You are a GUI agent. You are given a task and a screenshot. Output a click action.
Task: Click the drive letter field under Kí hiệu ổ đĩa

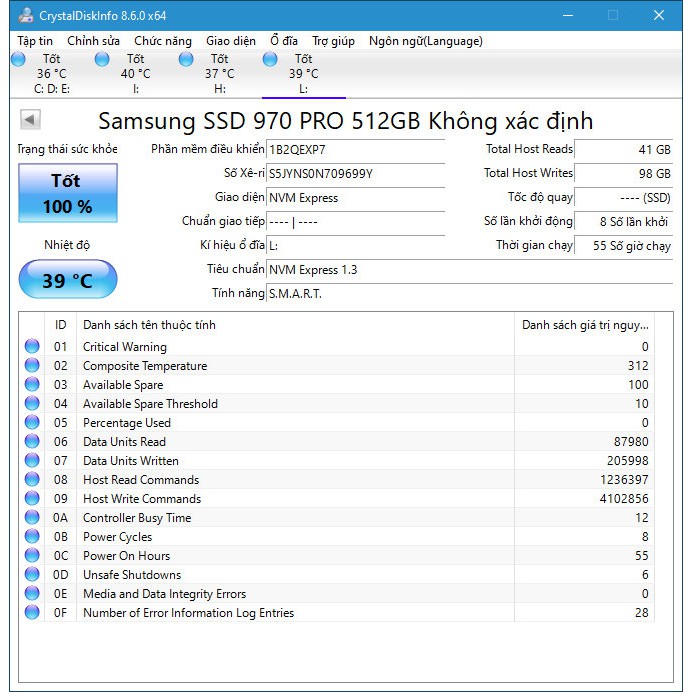pos(355,245)
